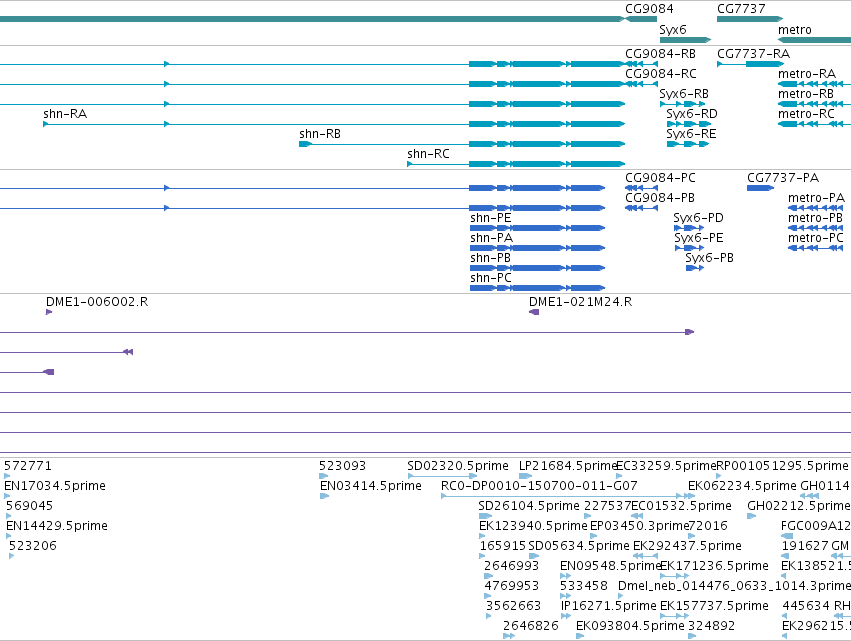
Task: Select the 4769953 EST feature
Action: pos(487,596)
